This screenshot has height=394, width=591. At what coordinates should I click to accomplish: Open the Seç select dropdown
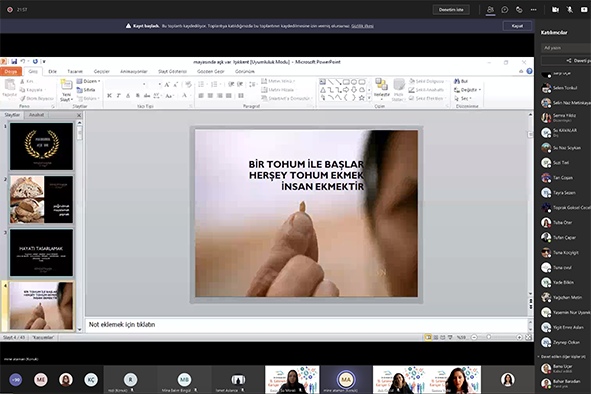(463, 98)
